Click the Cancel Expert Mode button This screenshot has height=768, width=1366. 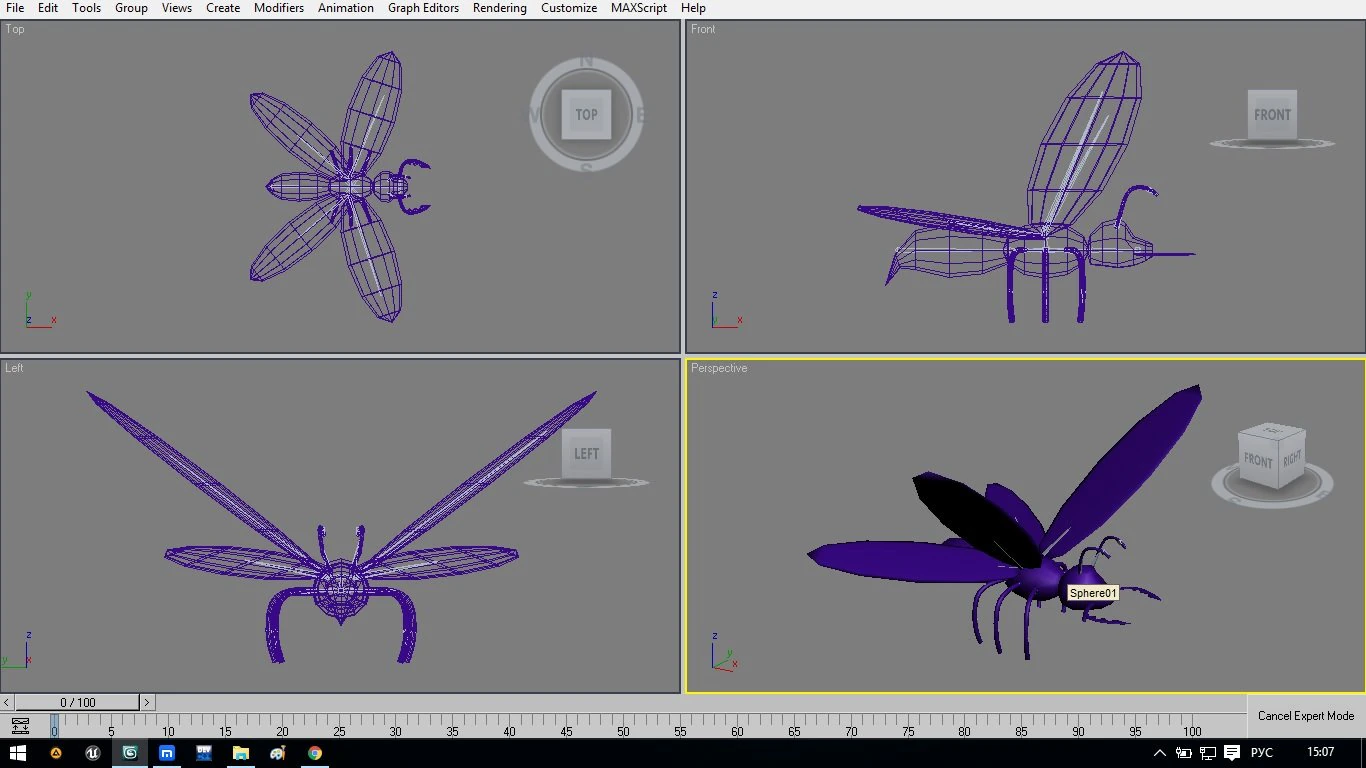1306,716
